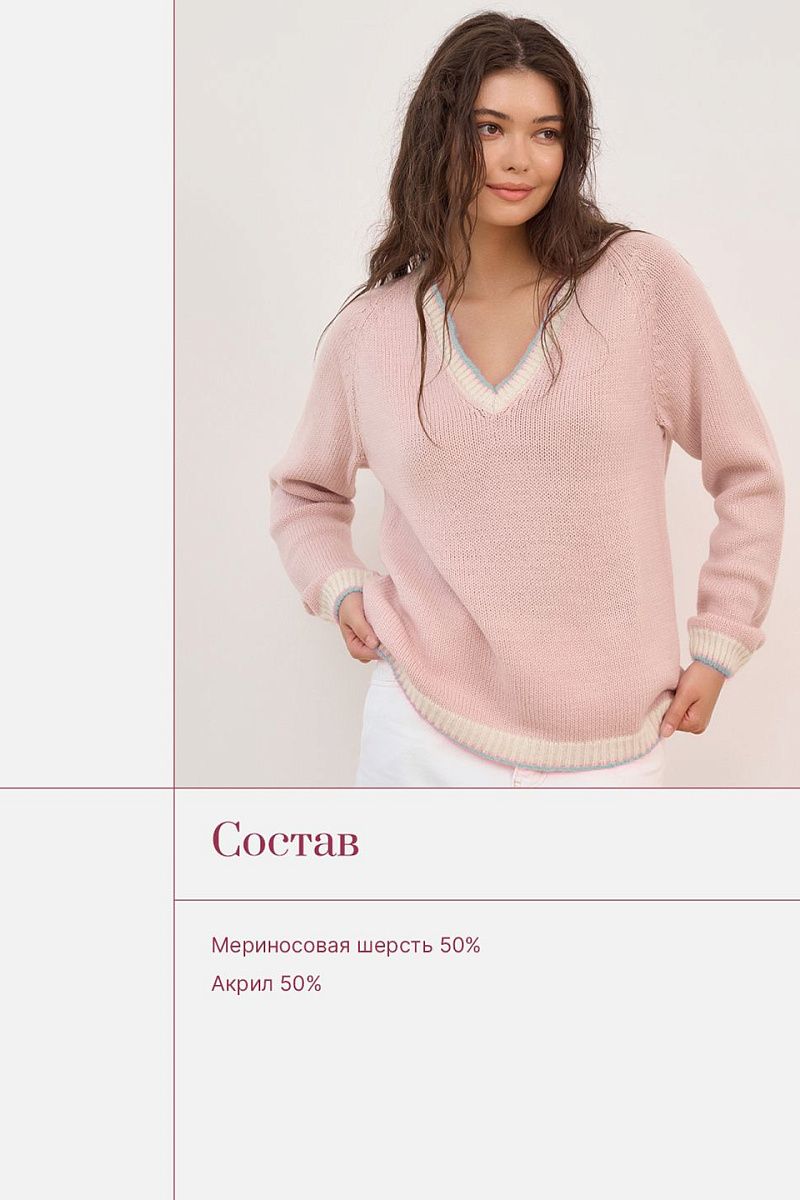Click the "Состав" heading
800x1200 pixels.
click(285, 840)
